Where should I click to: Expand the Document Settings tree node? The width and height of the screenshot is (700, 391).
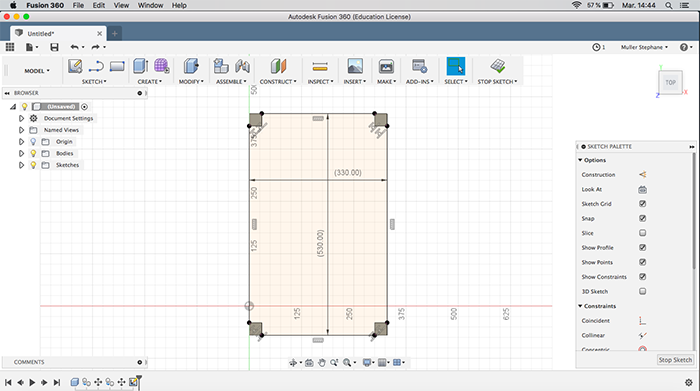pyautogui.click(x=21, y=118)
